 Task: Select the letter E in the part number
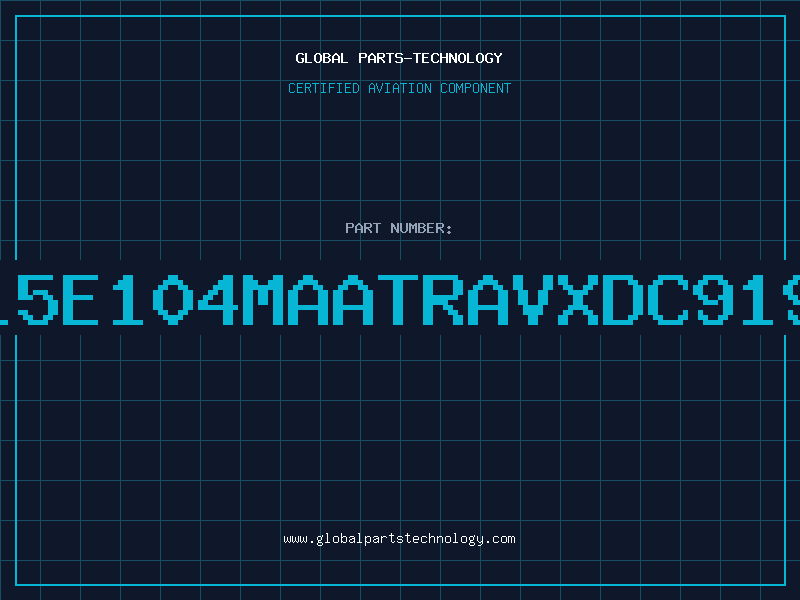[81, 299]
